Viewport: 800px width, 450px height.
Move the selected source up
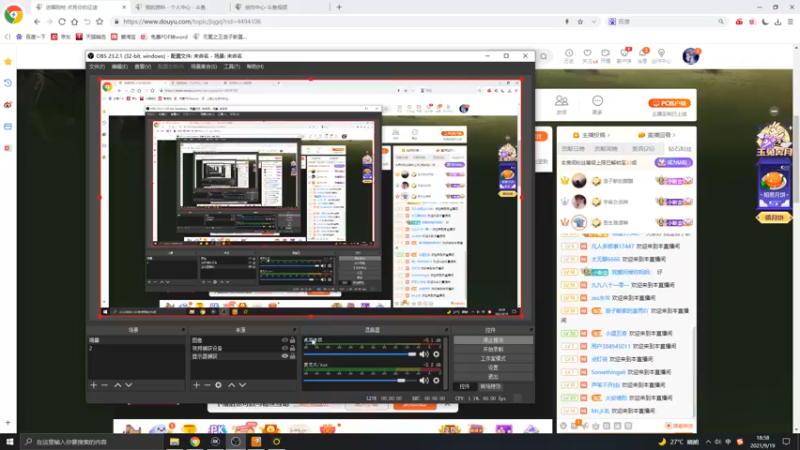pyautogui.click(x=231, y=385)
